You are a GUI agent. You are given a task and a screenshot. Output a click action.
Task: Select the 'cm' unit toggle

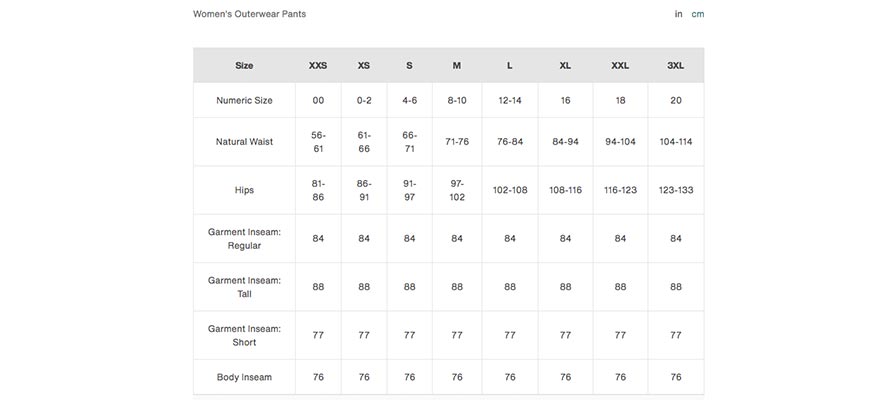tap(698, 14)
